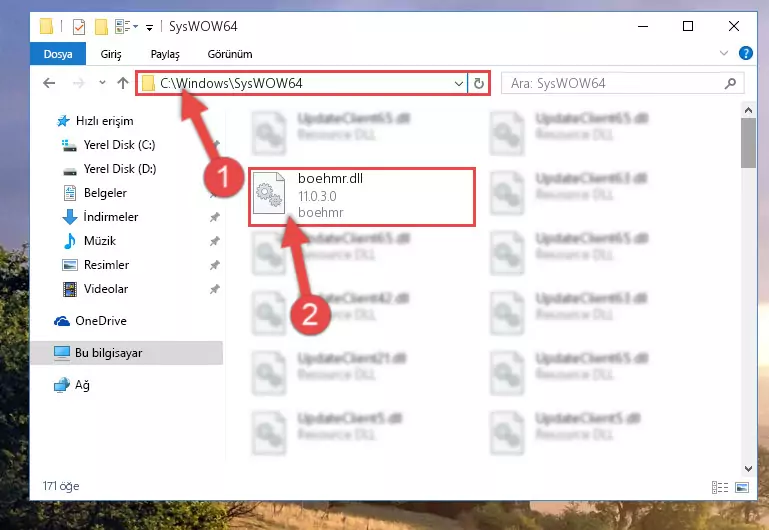Image resolution: width=769 pixels, height=530 pixels.
Task: Open the Dosya file menu tab
Action: click(x=58, y=54)
